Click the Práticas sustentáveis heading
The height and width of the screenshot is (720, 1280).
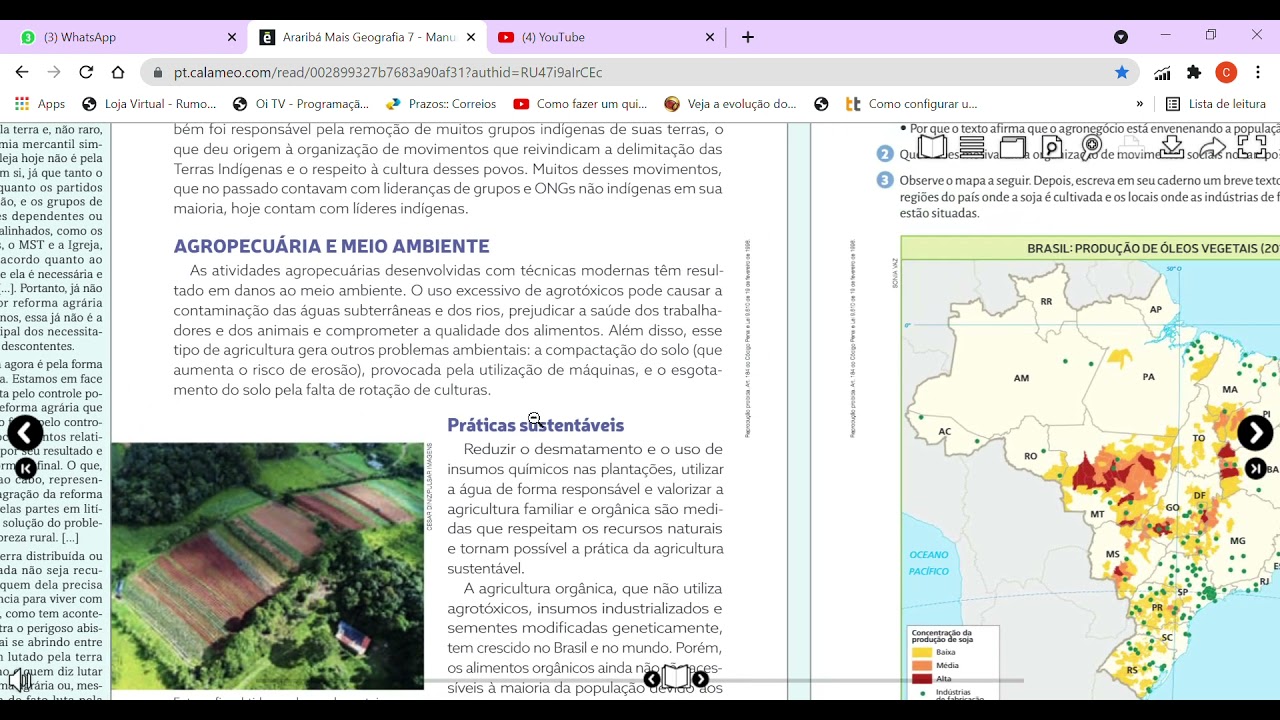click(535, 425)
